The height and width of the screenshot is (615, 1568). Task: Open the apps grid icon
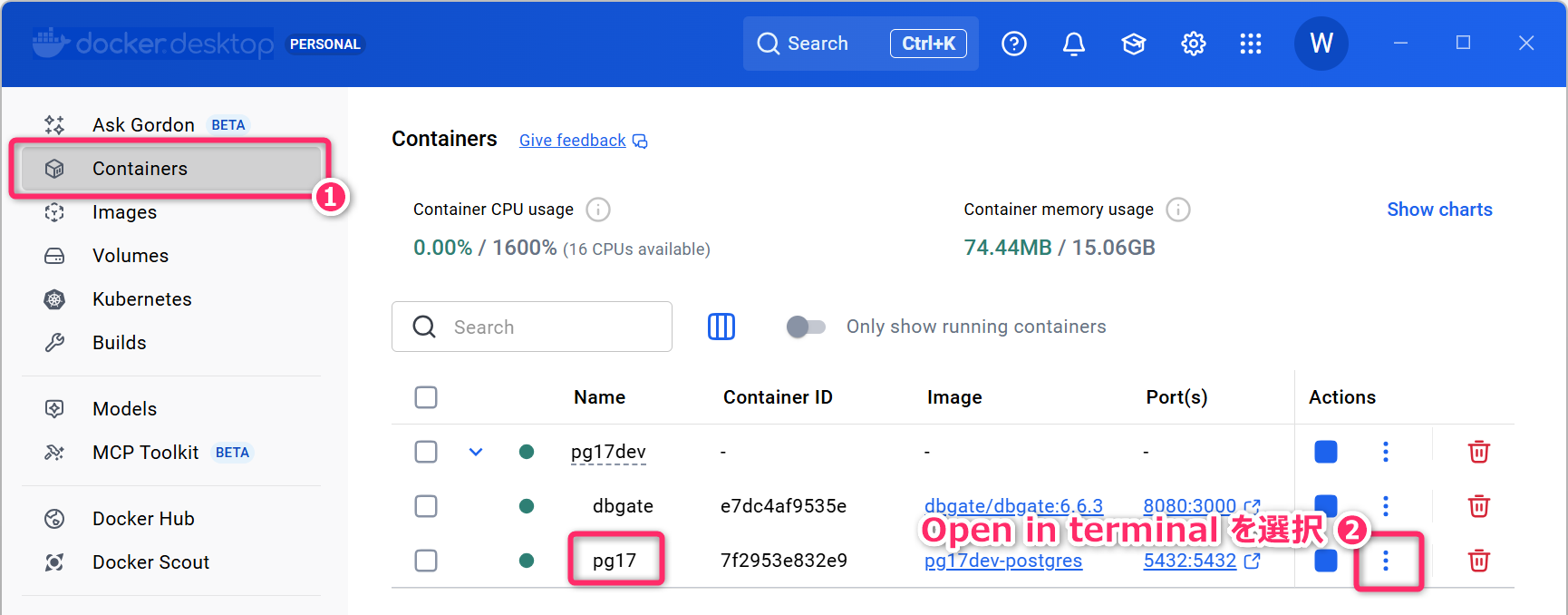[x=1251, y=44]
